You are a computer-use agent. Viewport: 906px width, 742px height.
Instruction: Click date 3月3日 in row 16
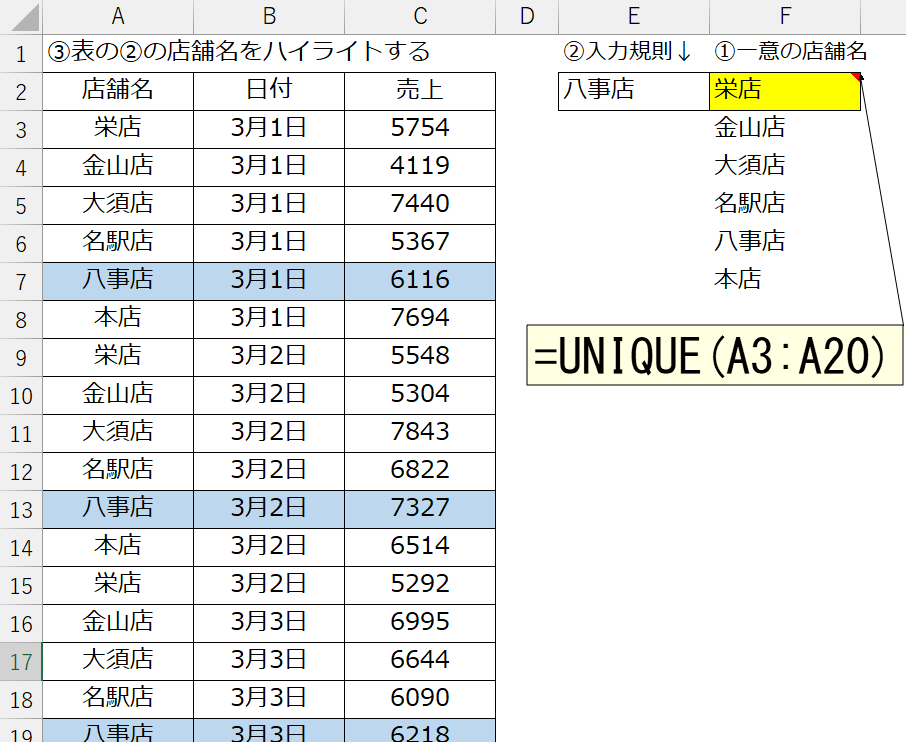[x=269, y=624]
